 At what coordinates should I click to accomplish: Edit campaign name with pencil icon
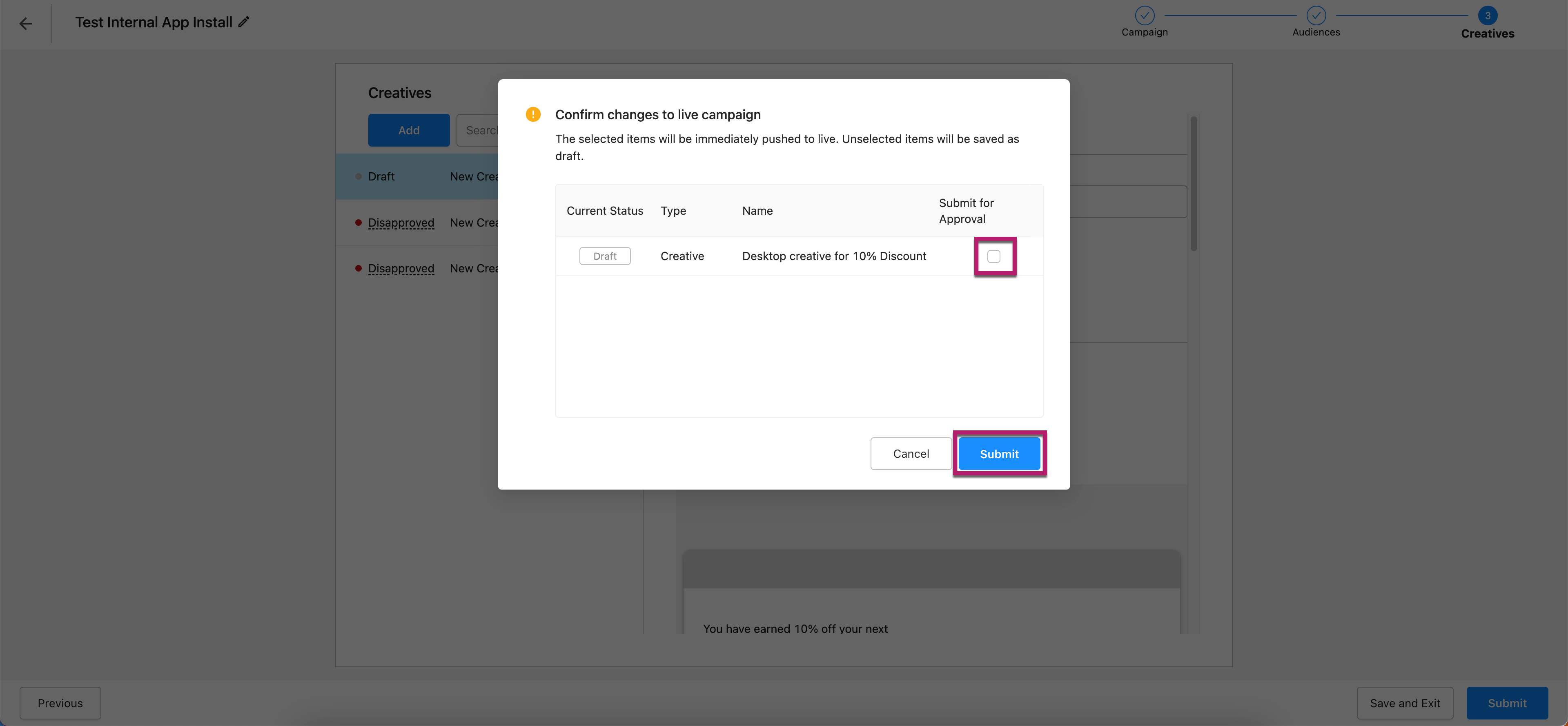[243, 22]
